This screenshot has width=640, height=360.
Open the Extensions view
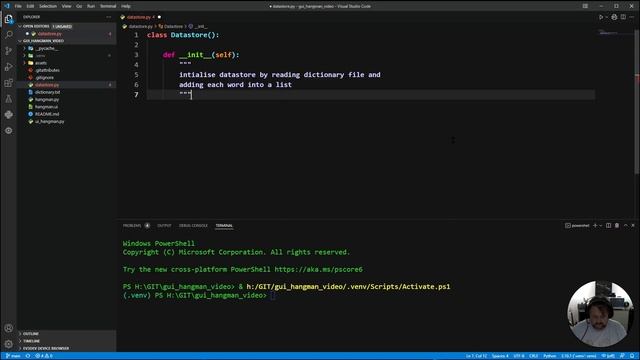(9, 83)
